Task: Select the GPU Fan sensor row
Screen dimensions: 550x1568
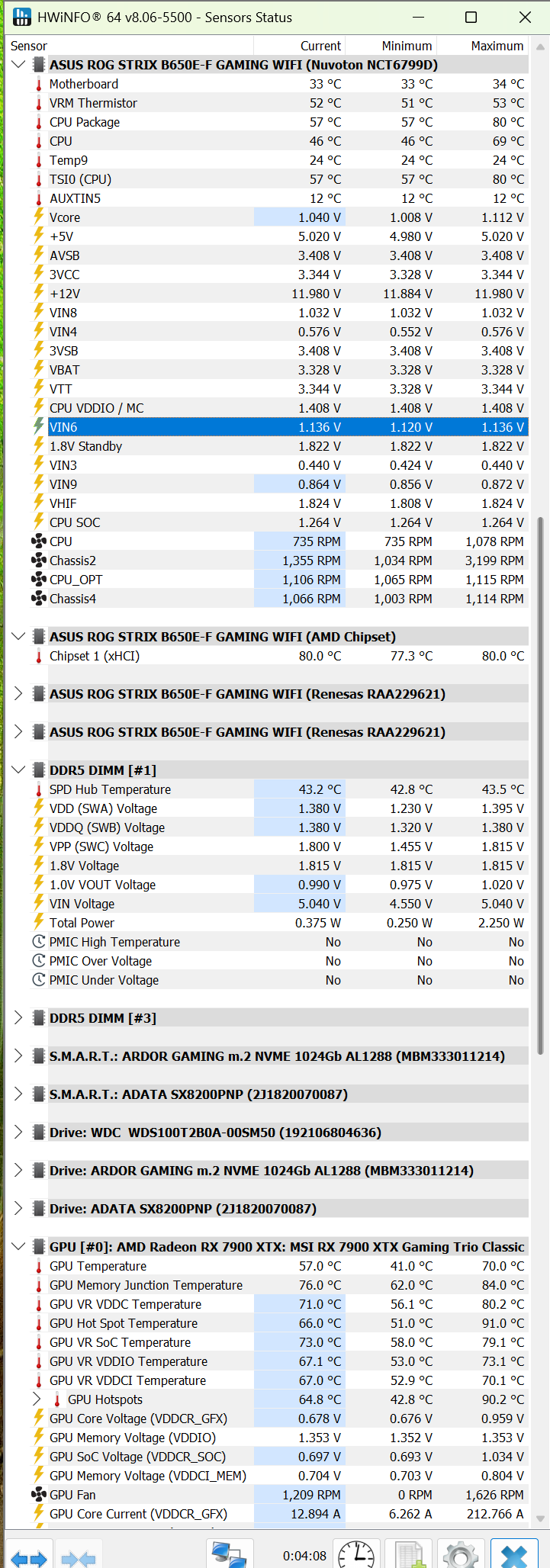Action: pyautogui.click(x=153, y=1494)
